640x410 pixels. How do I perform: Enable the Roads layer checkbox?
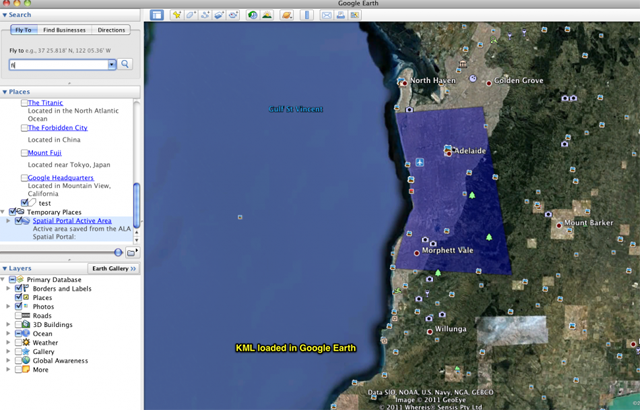point(20,316)
